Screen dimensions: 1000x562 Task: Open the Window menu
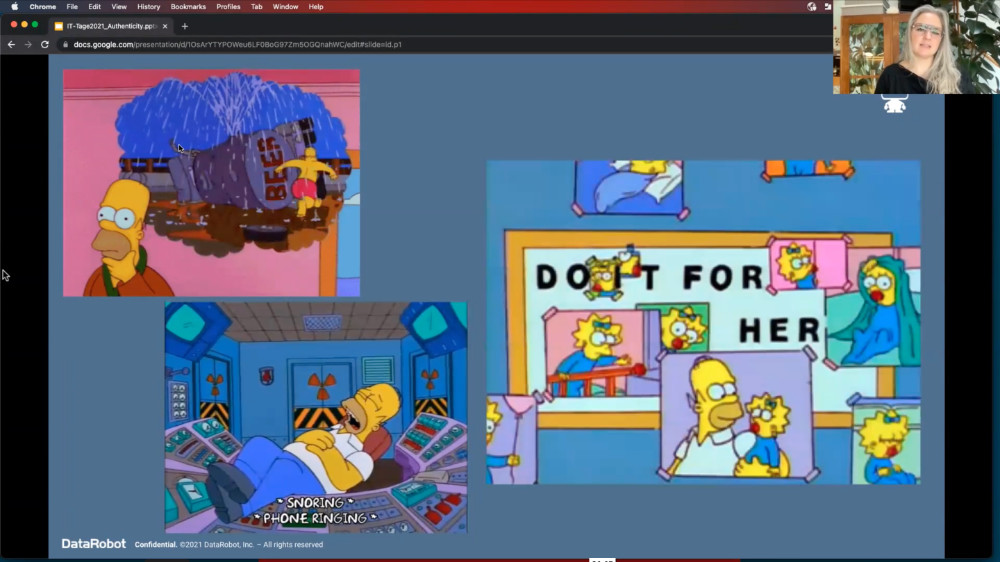[x=285, y=6]
